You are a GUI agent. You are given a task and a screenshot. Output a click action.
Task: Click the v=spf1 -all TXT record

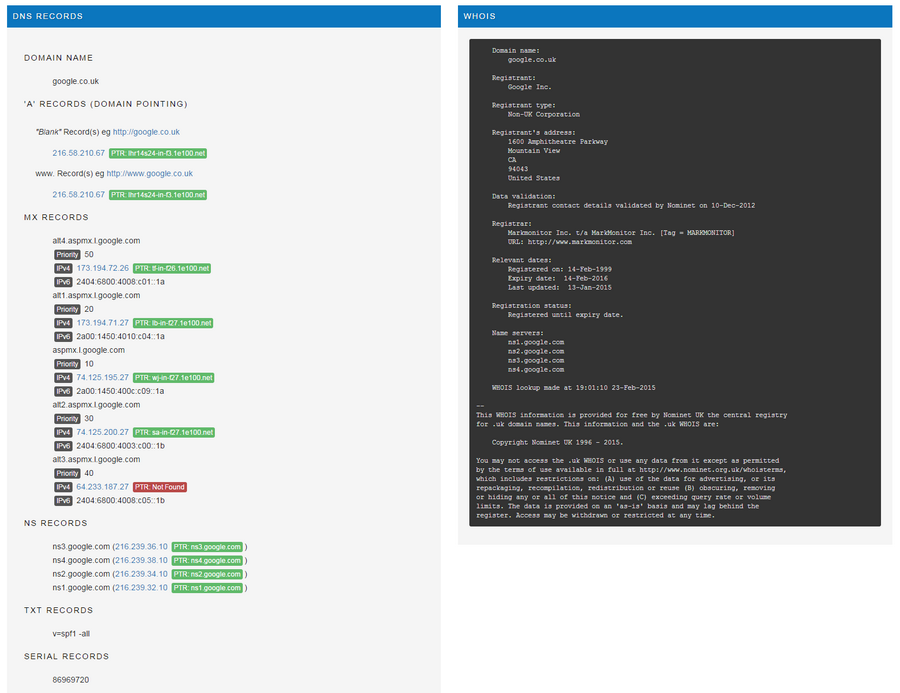click(x=71, y=634)
